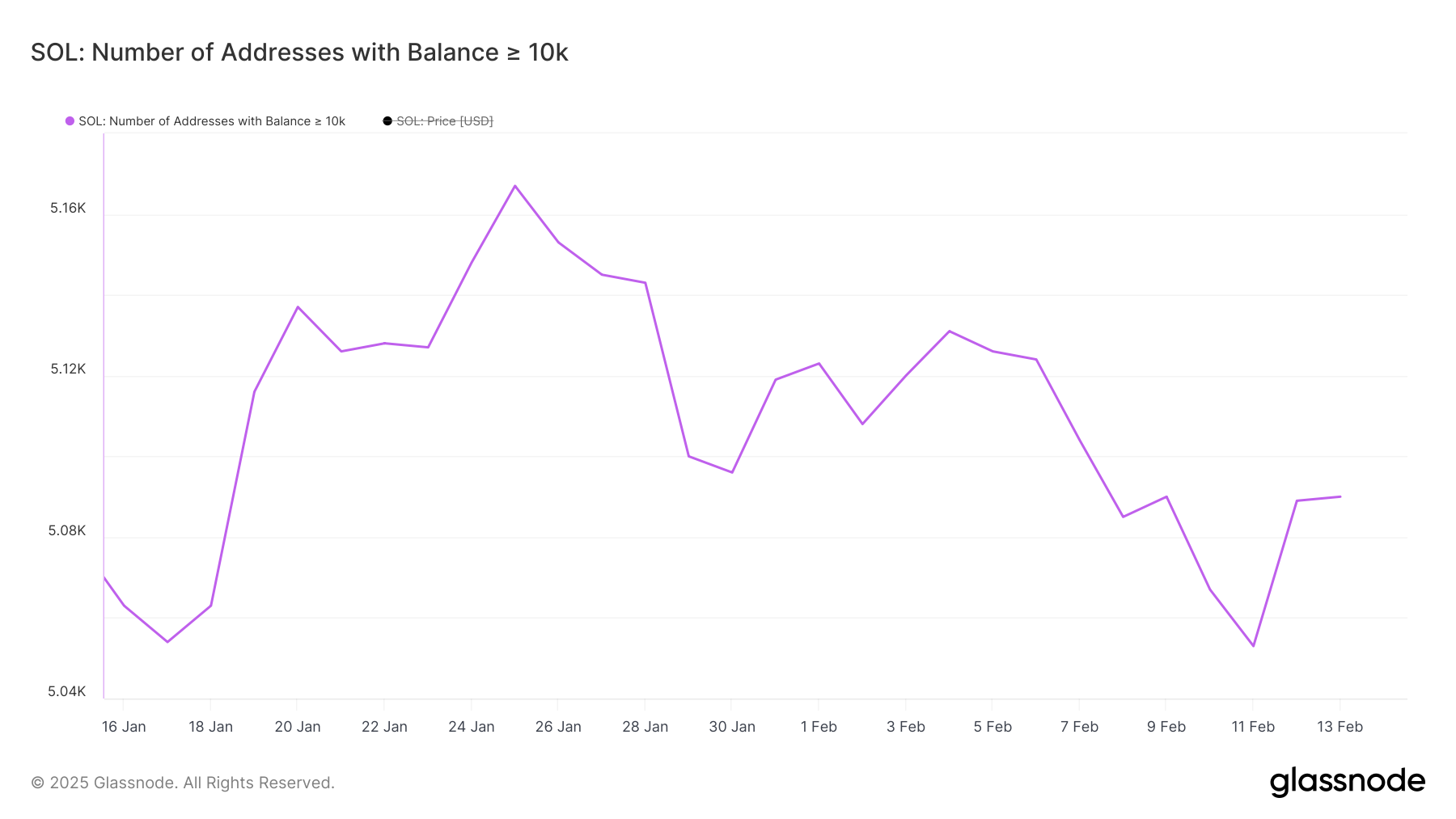The height and width of the screenshot is (819, 1456).
Task: Click the chart title text
Action: coord(299,53)
